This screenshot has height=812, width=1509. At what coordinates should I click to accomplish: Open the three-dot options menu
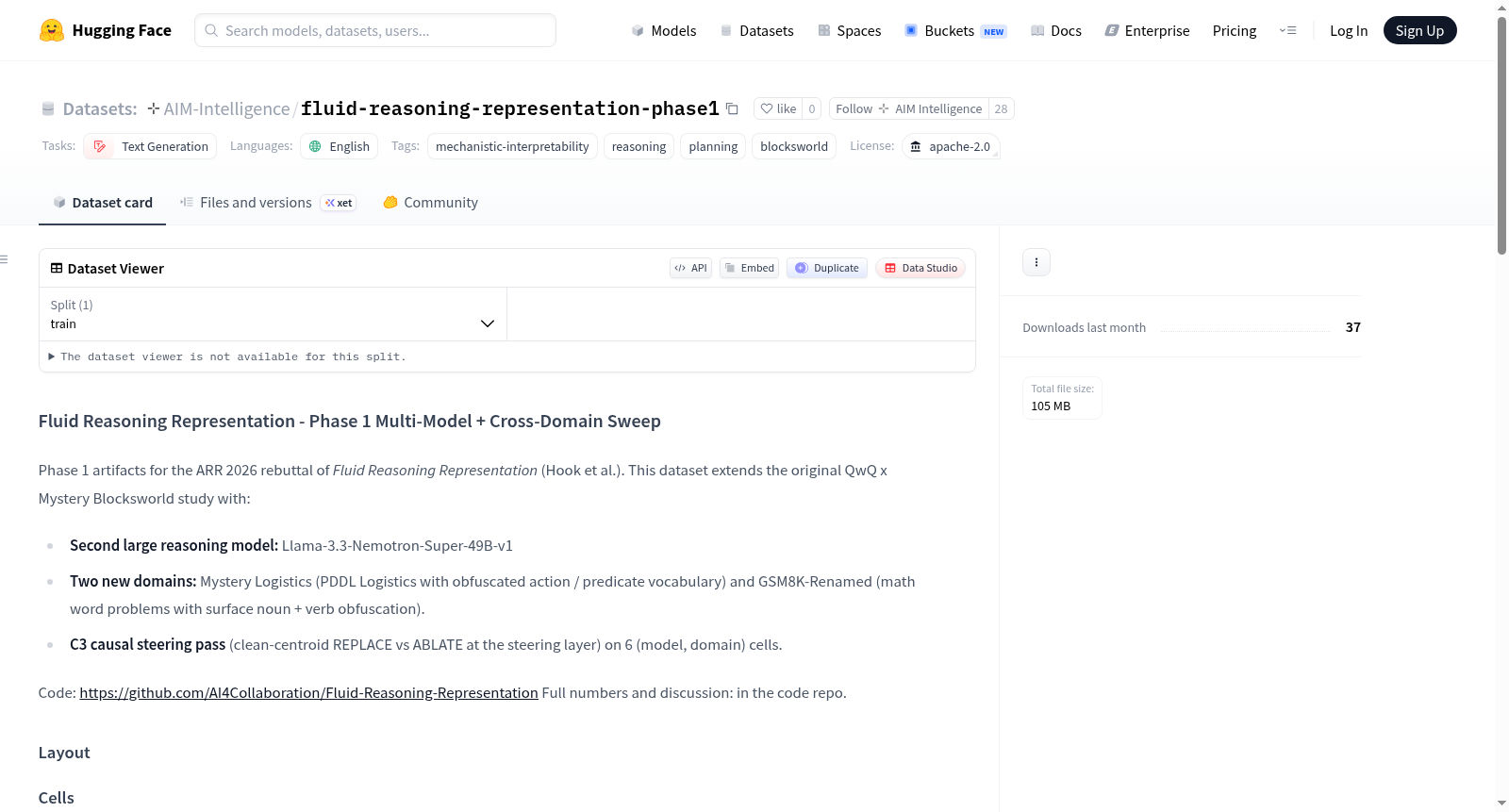click(1036, 262)
